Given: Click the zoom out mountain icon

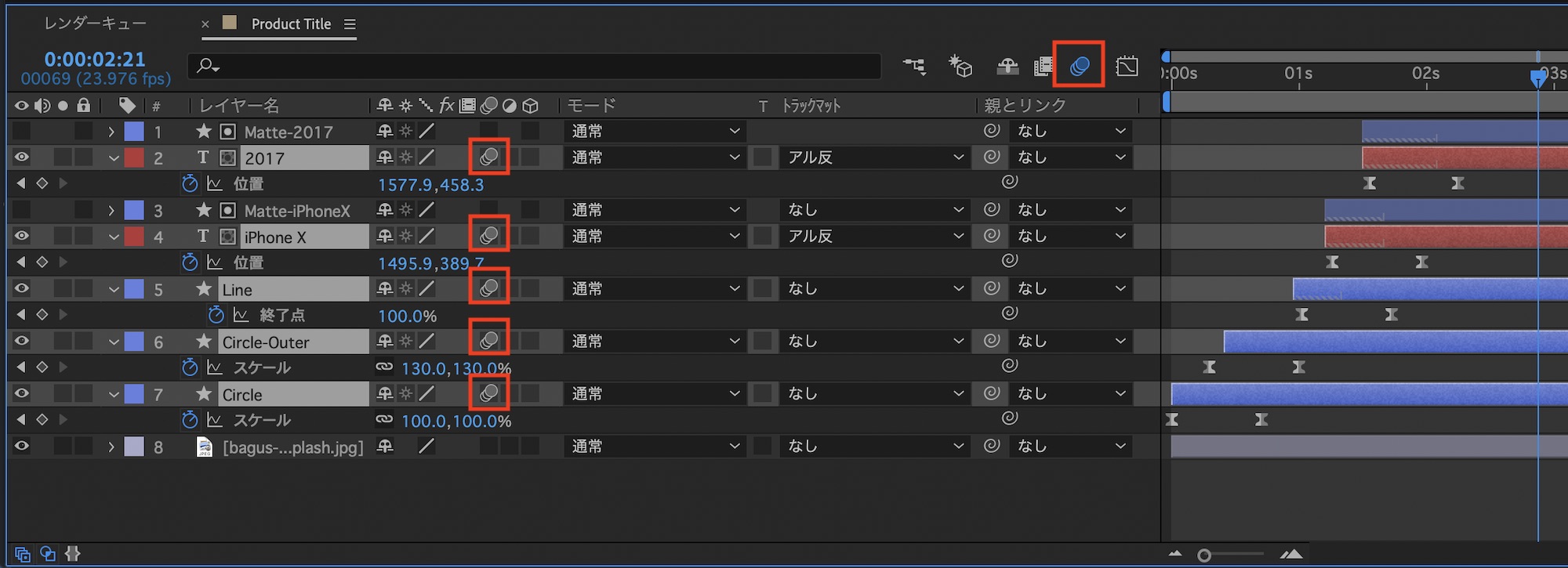Looking at the screenshot, I should tap(1174, 554).
